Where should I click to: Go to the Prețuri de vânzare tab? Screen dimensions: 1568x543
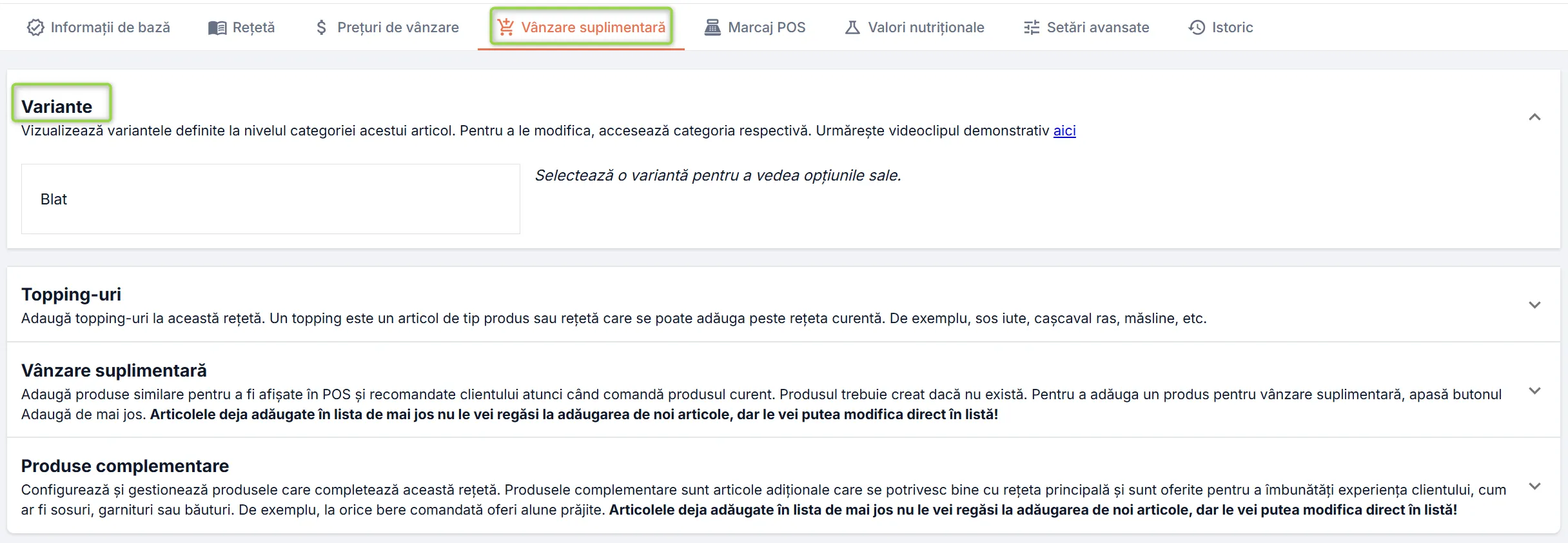pyautogui.click(x=387, y=27)
